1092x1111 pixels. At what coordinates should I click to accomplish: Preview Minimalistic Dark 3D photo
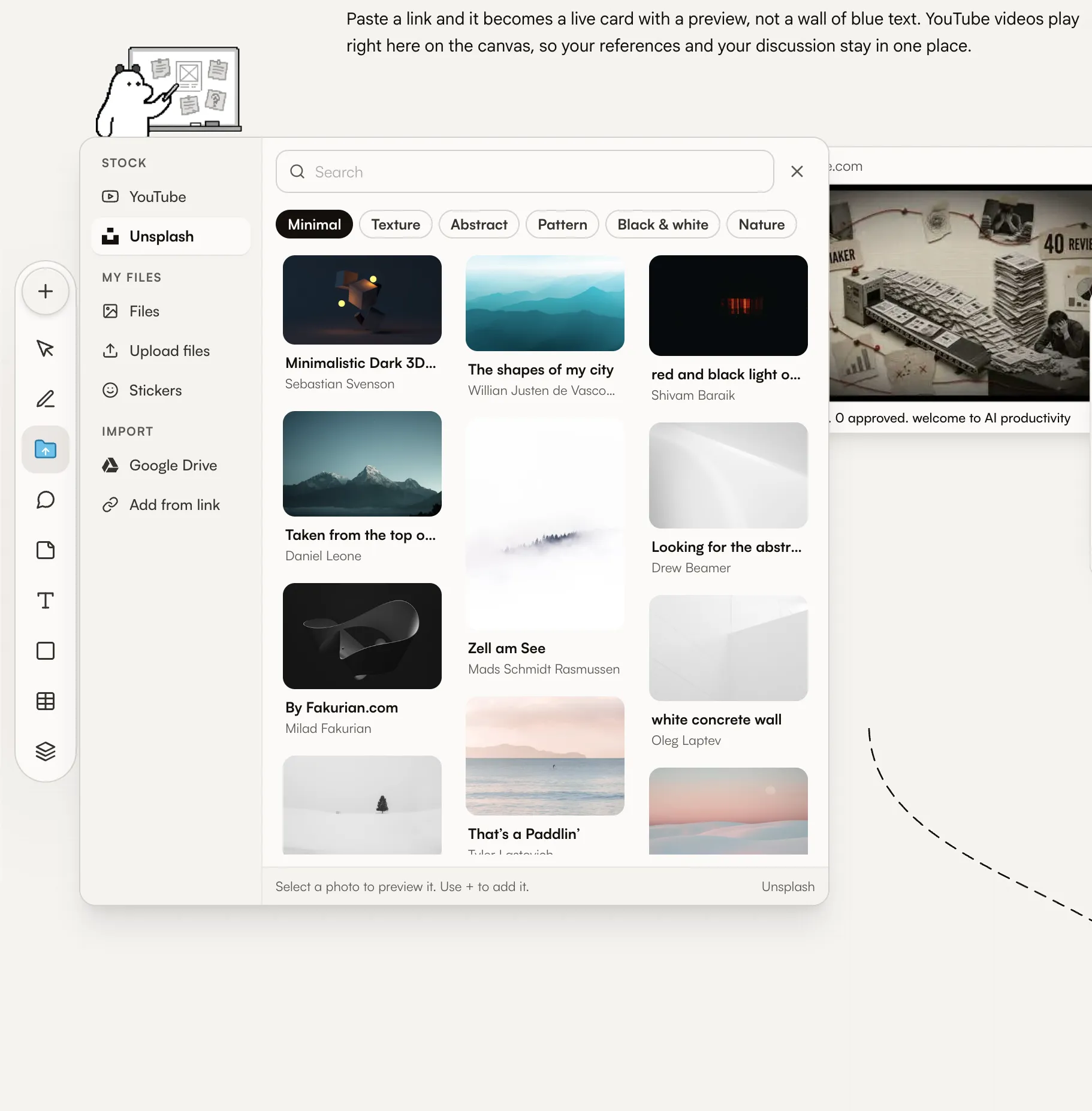[x=362, y=300]
